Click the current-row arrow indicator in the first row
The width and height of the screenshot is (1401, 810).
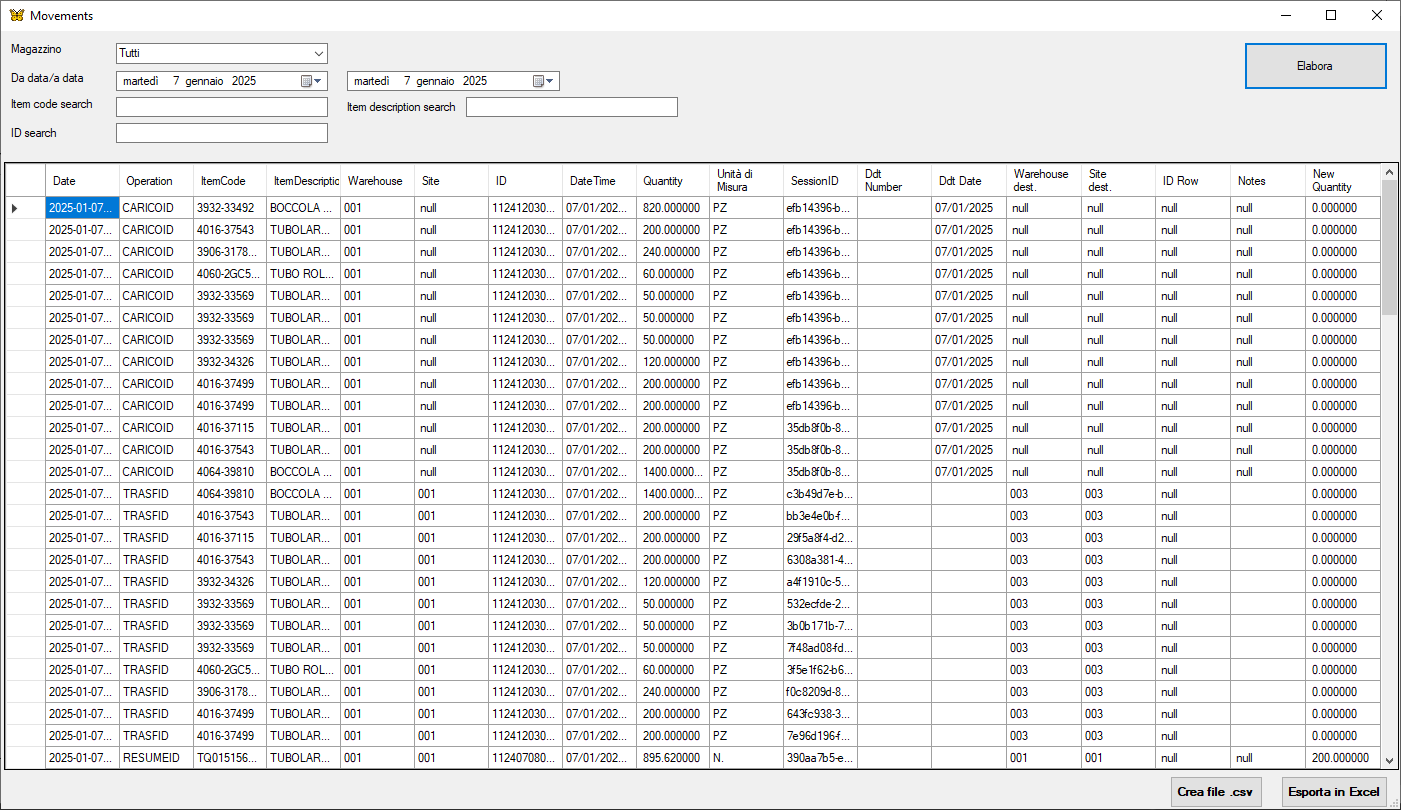coord(14,208)
